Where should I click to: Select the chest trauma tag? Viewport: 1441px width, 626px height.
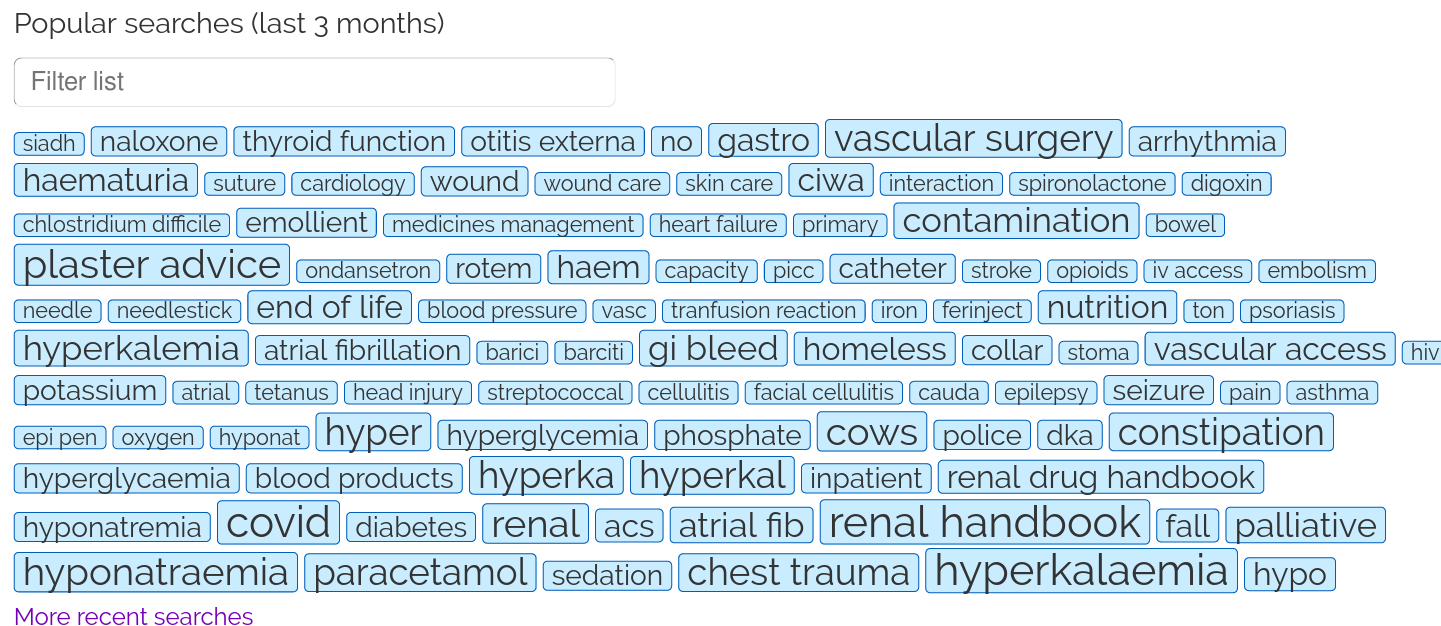point(798,573)
